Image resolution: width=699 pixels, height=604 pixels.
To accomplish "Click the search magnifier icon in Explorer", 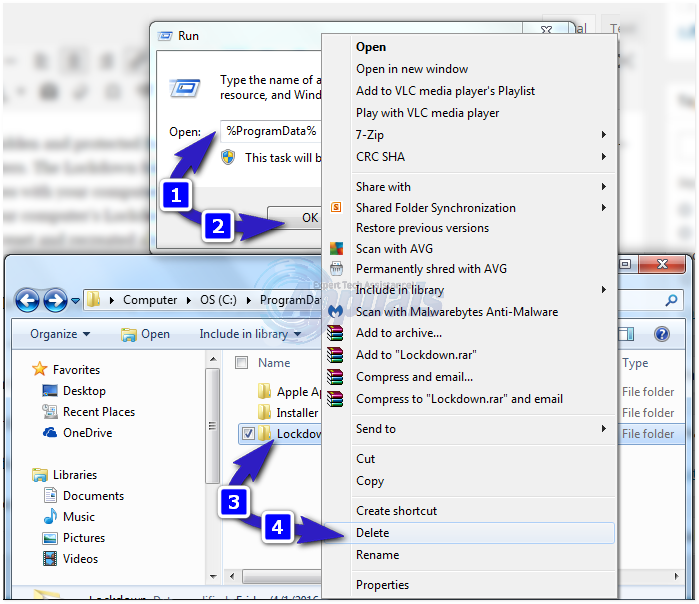I will pos(671,300).
